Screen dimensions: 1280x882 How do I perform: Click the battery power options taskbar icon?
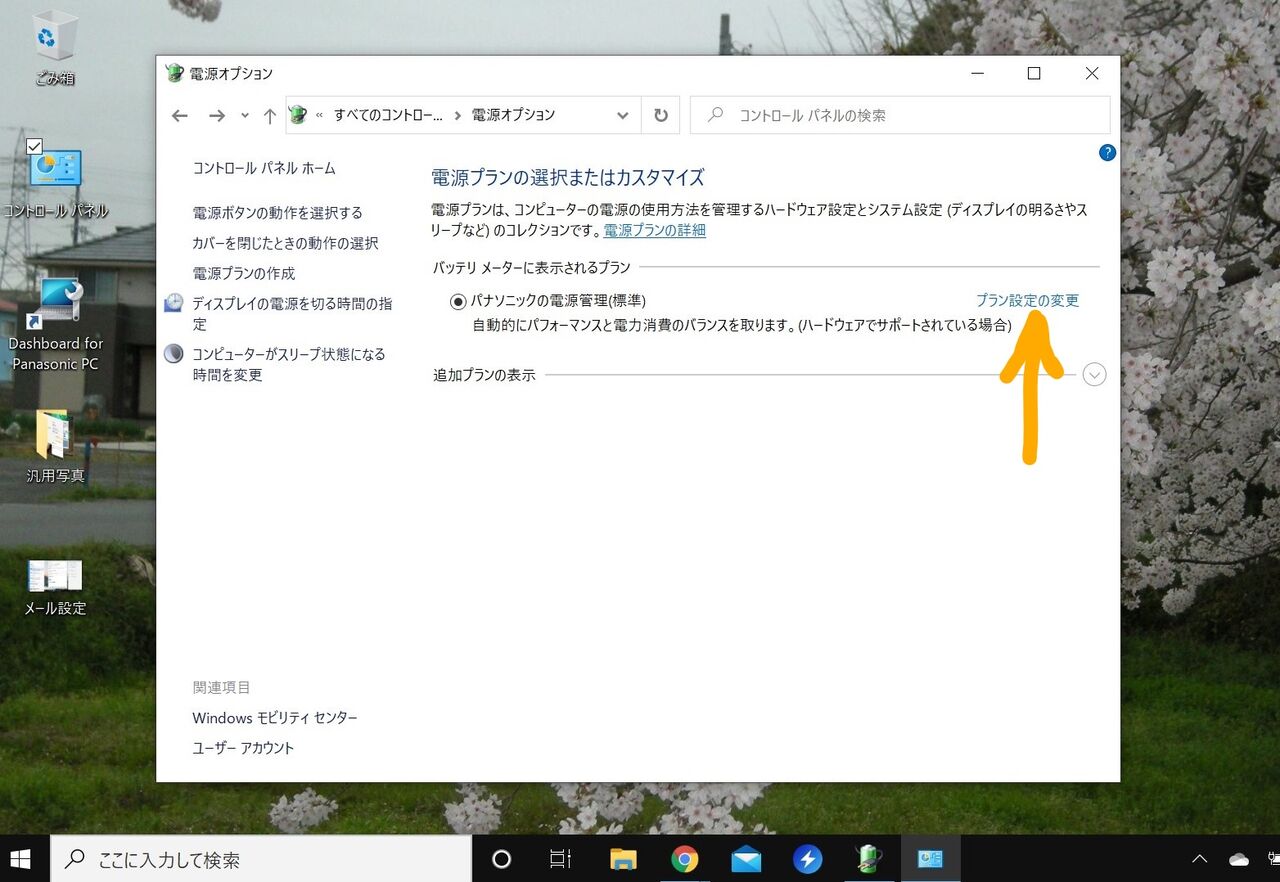[869, 859]
